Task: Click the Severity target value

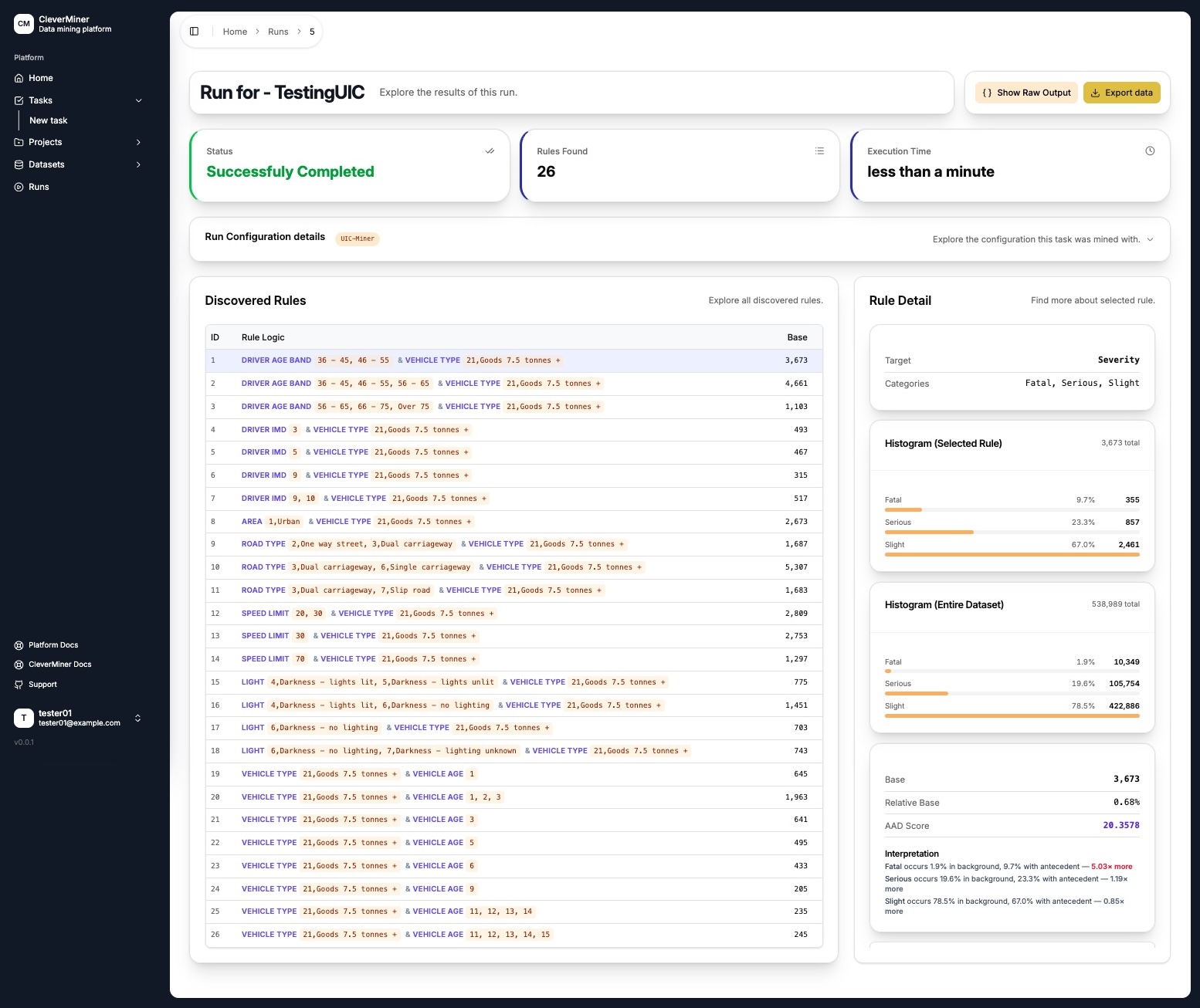Action: tap(1119, 360)
